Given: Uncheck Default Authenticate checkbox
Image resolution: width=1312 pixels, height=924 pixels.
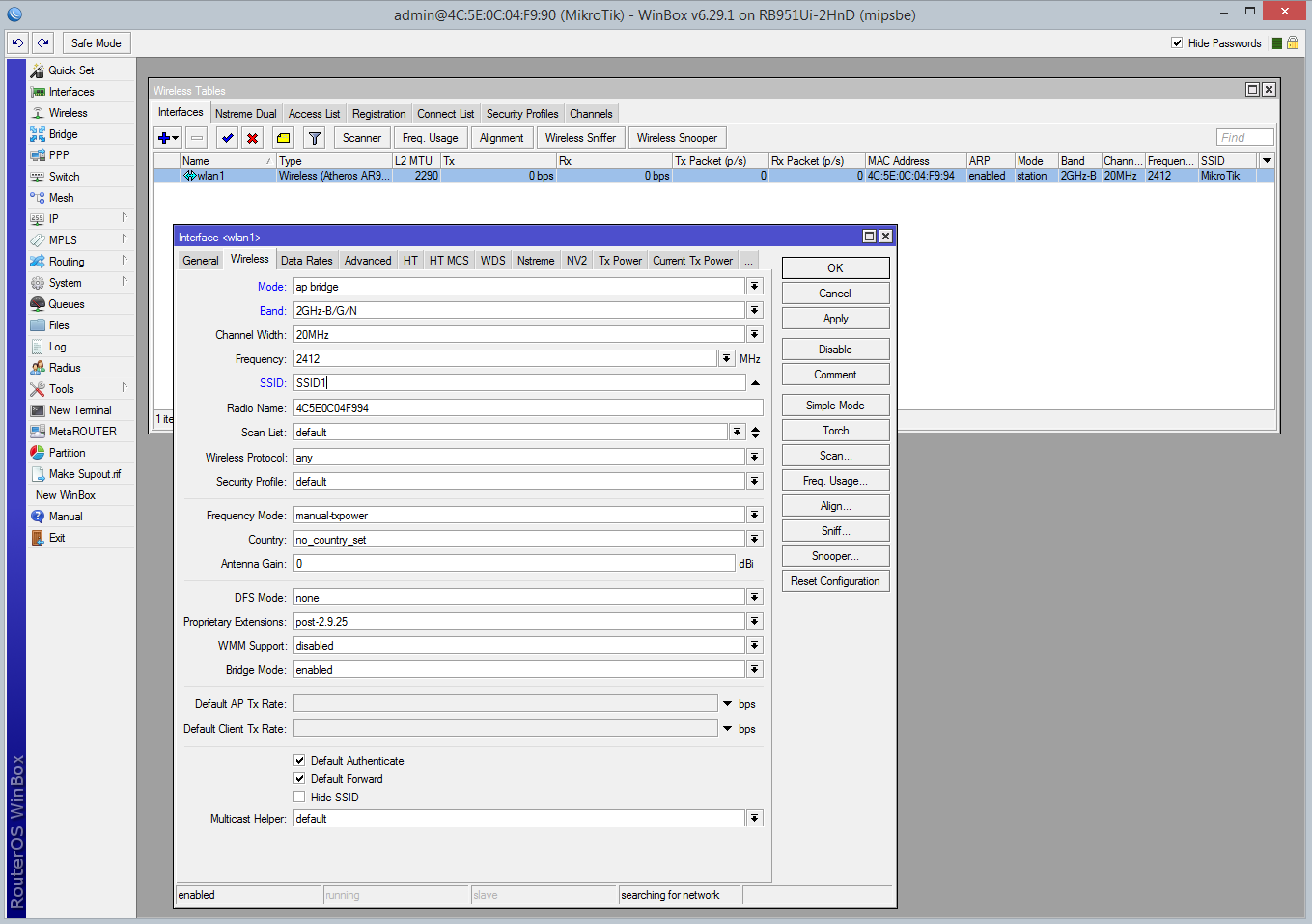Looking at the screenshot, I should (299, 760).
